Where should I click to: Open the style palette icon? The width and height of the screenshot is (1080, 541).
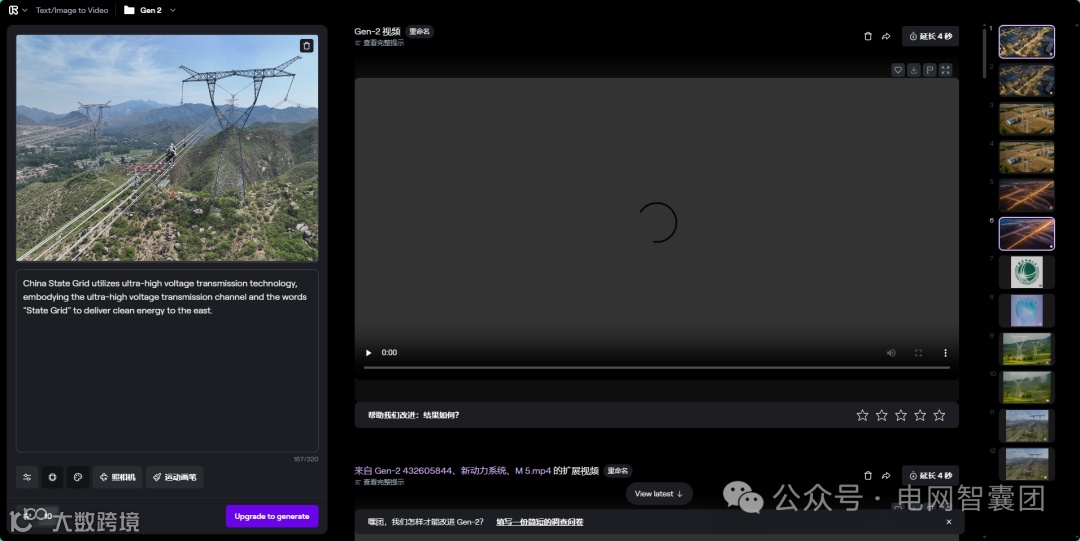tap(78, 477)
